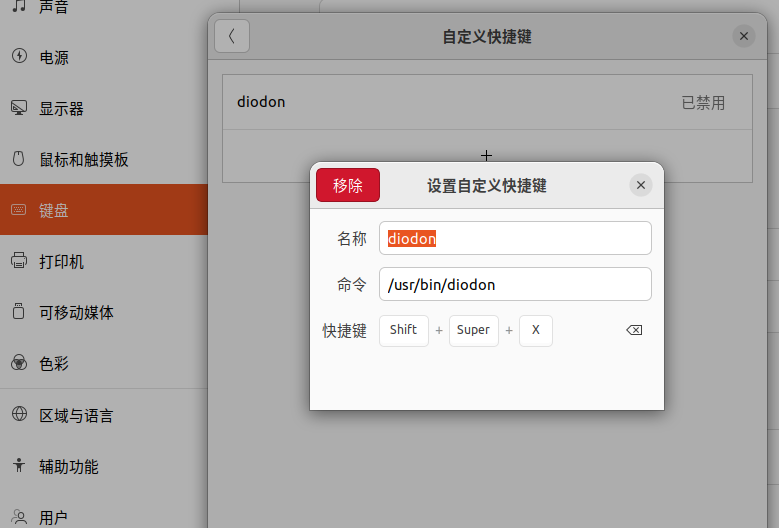Click the 快捷键 label

coord(344,331)
